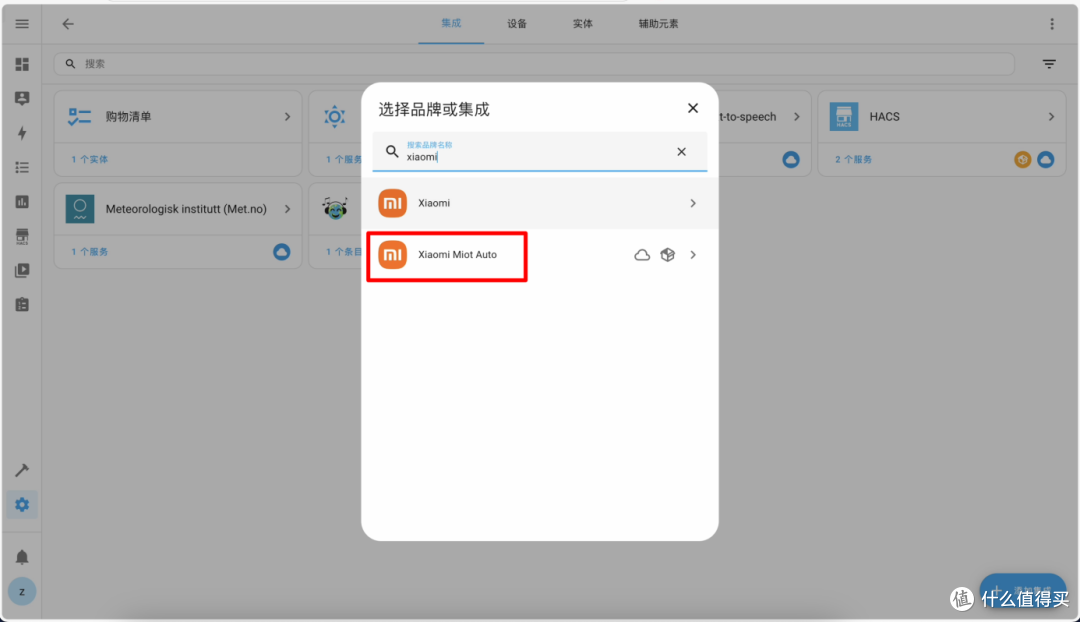Screen dimensions: 1080x622
Task: Click cloud badge under text-to-speech card
Action: (791, 160)
